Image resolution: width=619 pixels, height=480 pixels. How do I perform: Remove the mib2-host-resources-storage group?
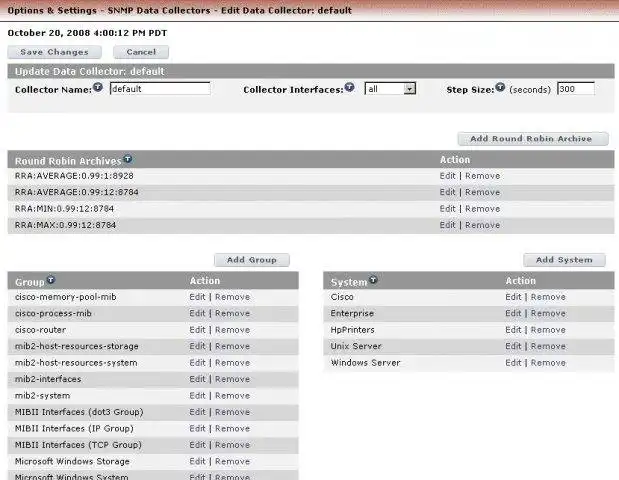[x=233, y=346]
